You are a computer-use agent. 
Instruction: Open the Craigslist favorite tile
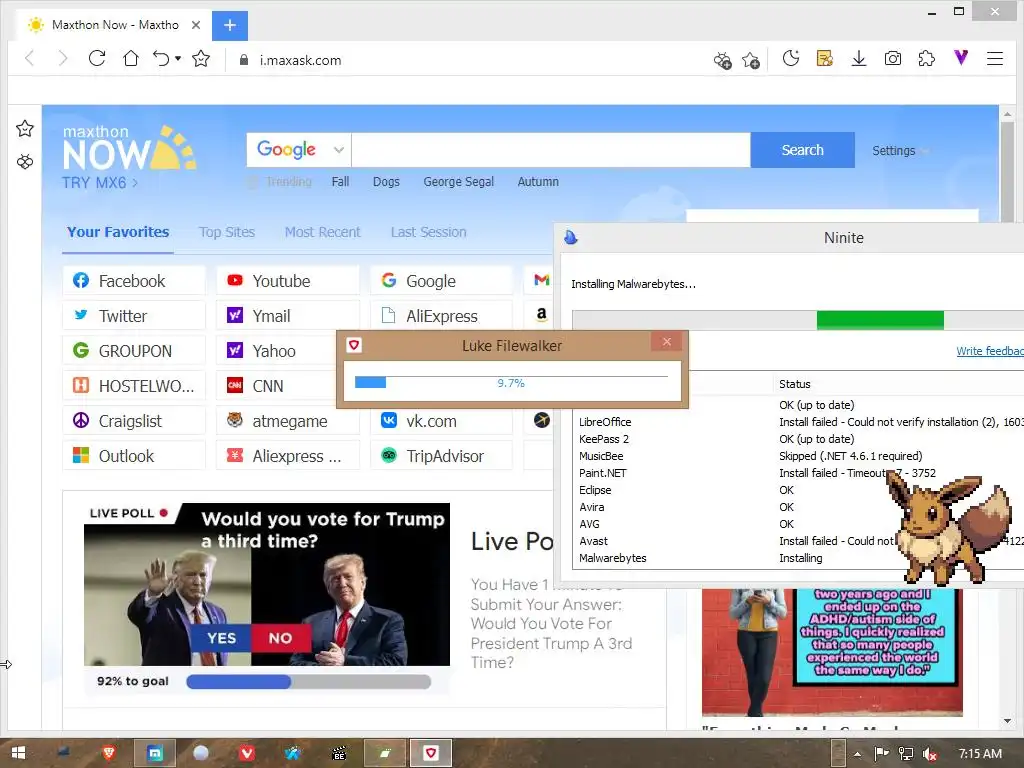135,421
